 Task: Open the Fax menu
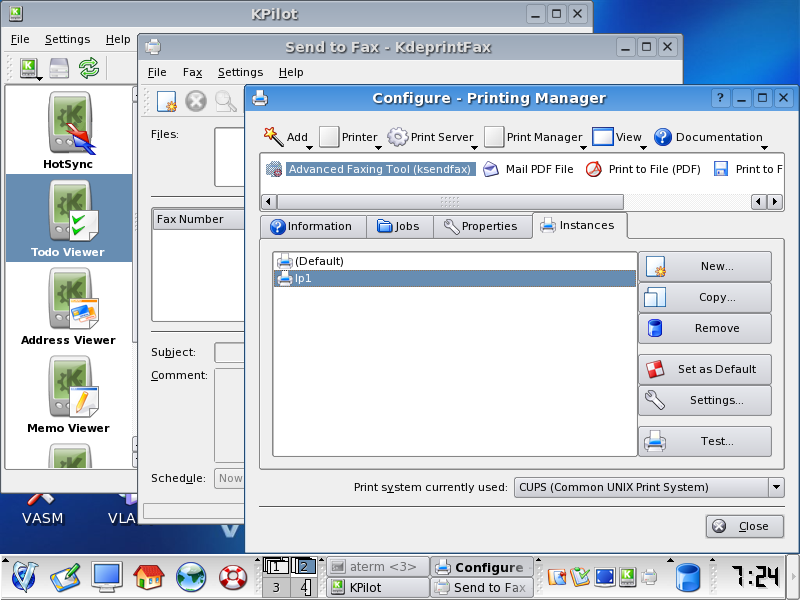click(192, 72)
